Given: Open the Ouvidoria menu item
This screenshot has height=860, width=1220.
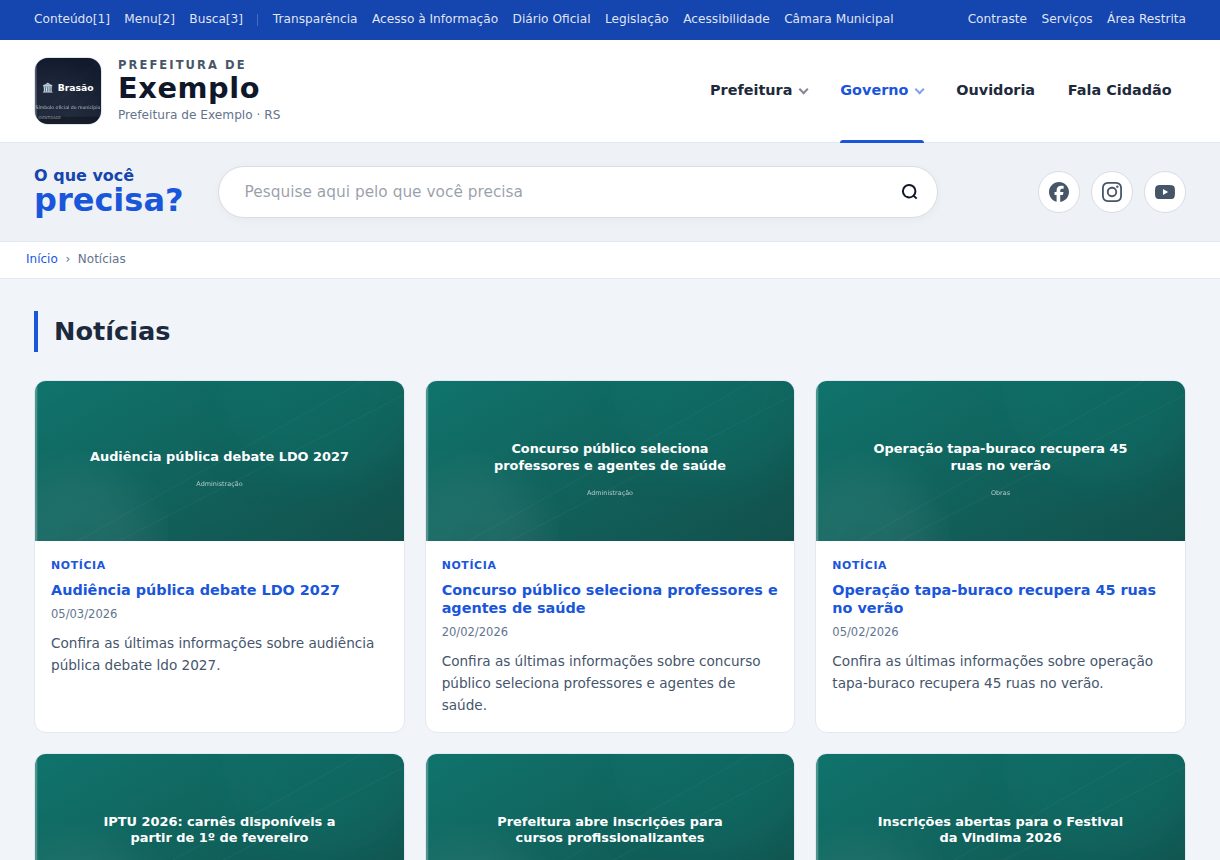Looking at the screenshot, I should point(995,90).
